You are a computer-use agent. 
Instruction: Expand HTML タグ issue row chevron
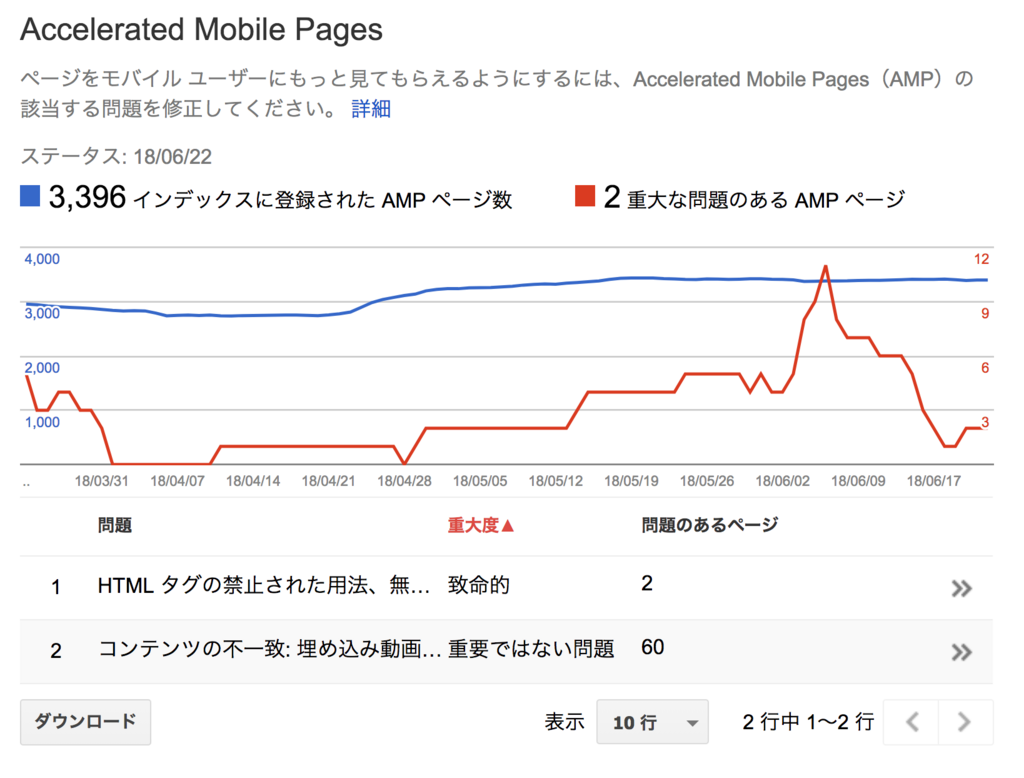click(961, 589)
